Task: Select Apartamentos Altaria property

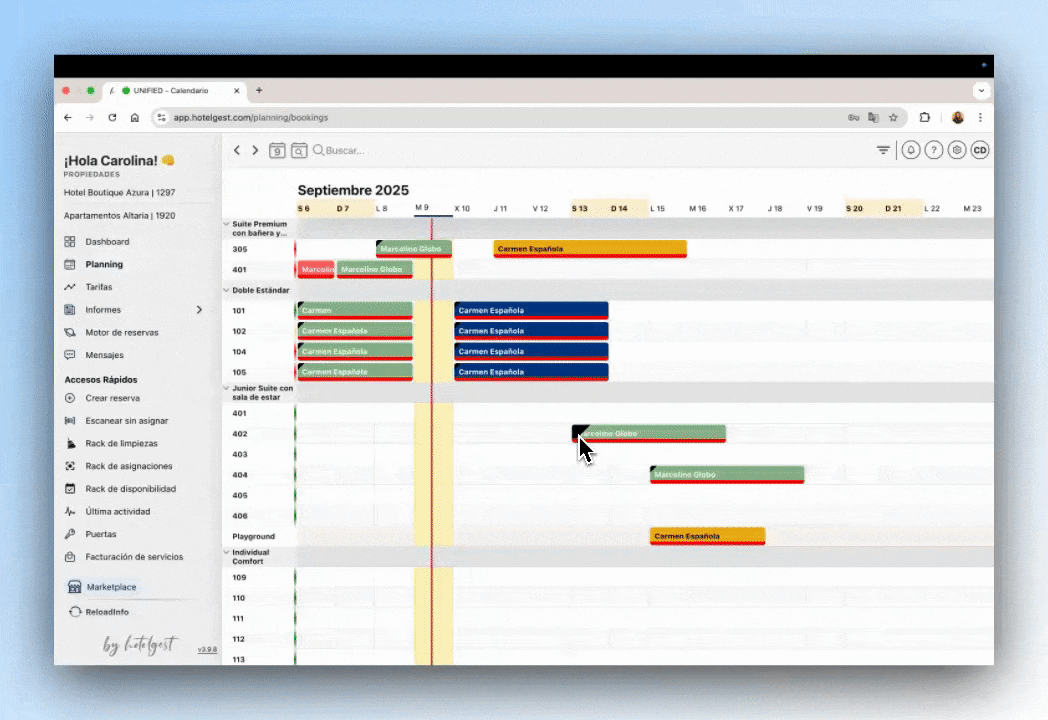Action: click(x=119, y=216)
